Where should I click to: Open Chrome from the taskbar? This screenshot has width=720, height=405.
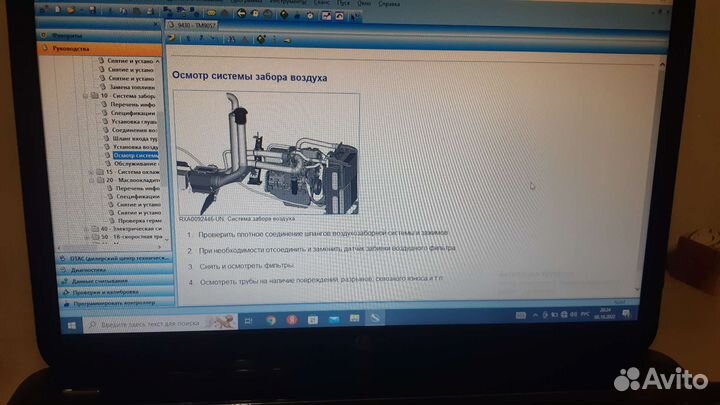(x=271, y=321)
